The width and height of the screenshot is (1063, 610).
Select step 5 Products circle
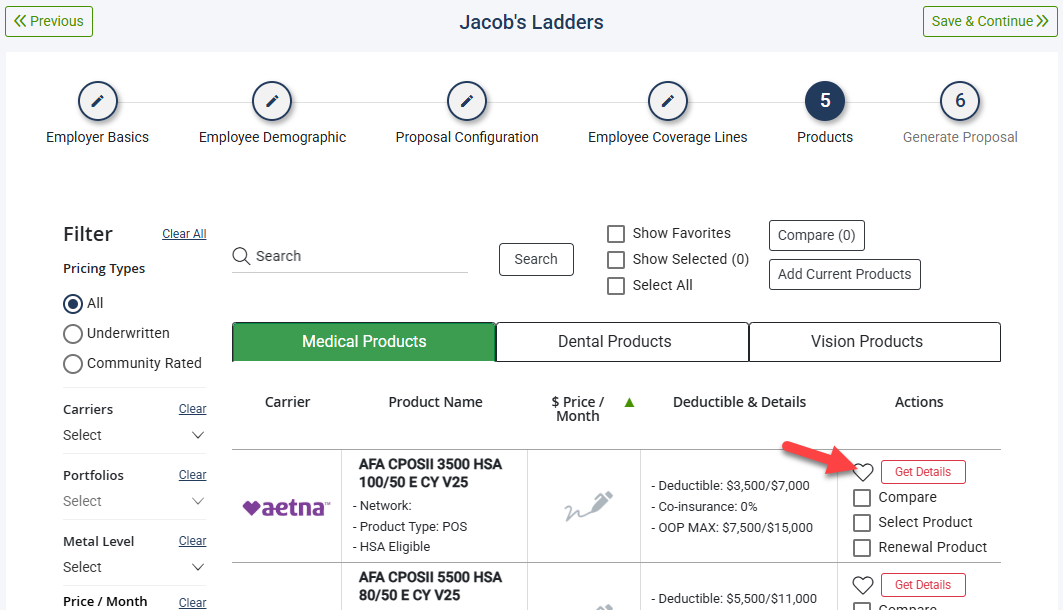pos(824,101)
